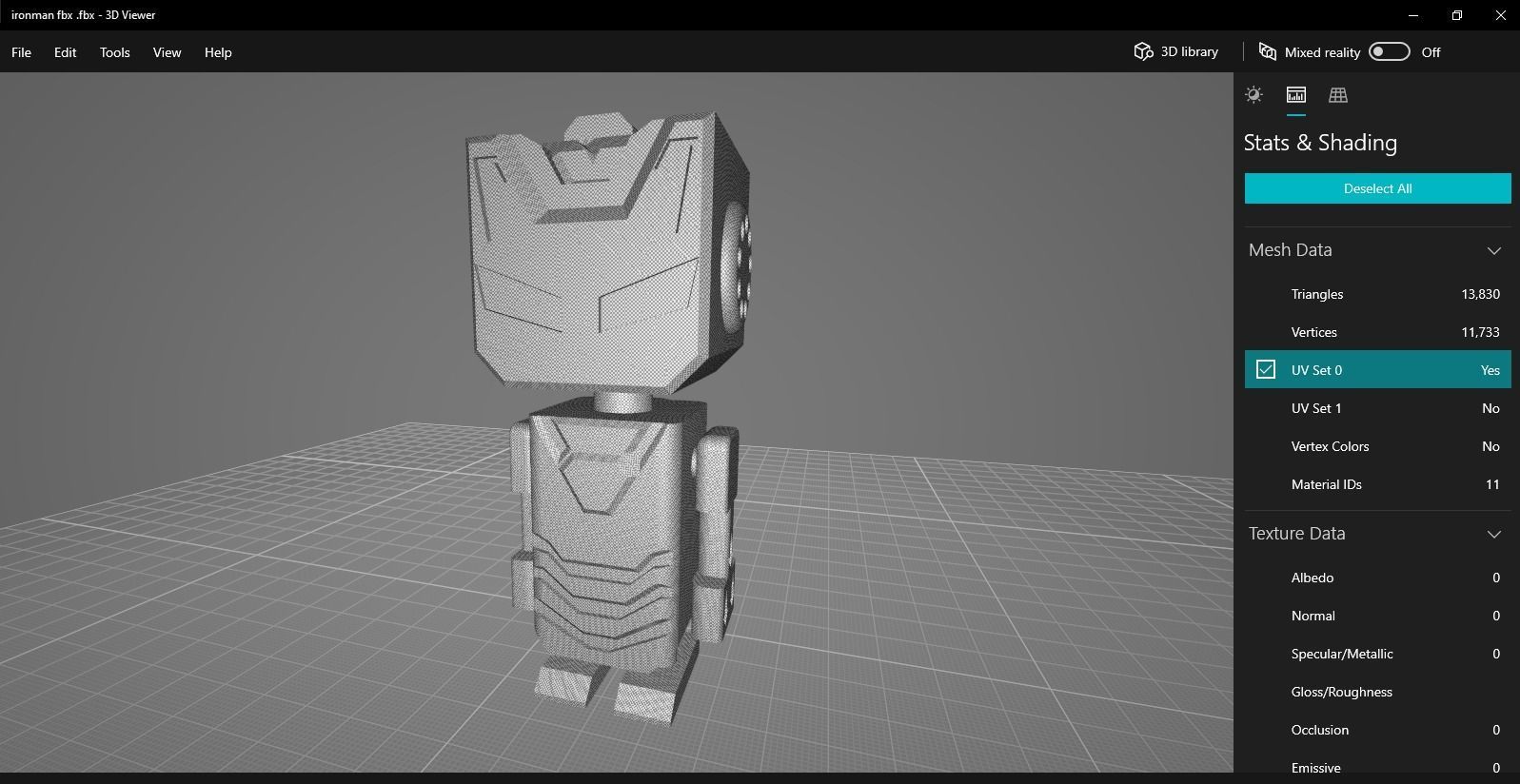Click the Mixed reality label
The image size is (1520, 784).
pyautogui.click(x=1322, y=52)
